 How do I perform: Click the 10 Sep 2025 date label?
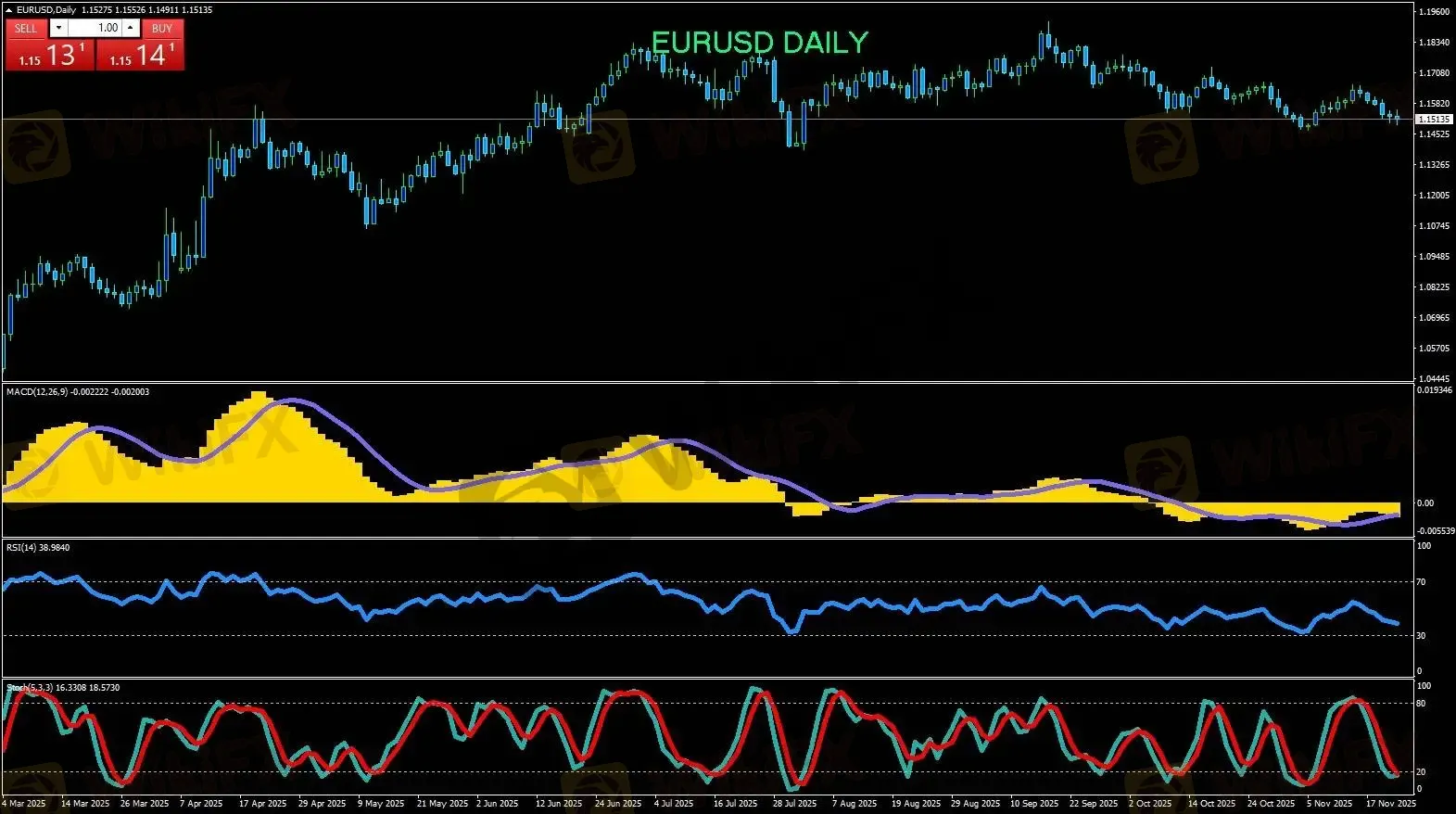click(x=1034, y=804)
